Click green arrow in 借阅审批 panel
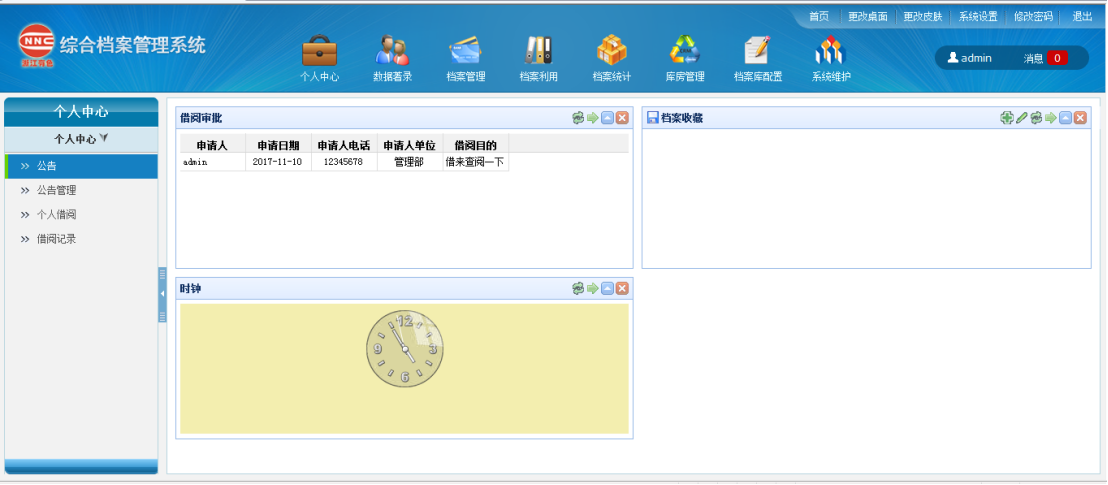The image size is (1108, 485). coord(593,118)
